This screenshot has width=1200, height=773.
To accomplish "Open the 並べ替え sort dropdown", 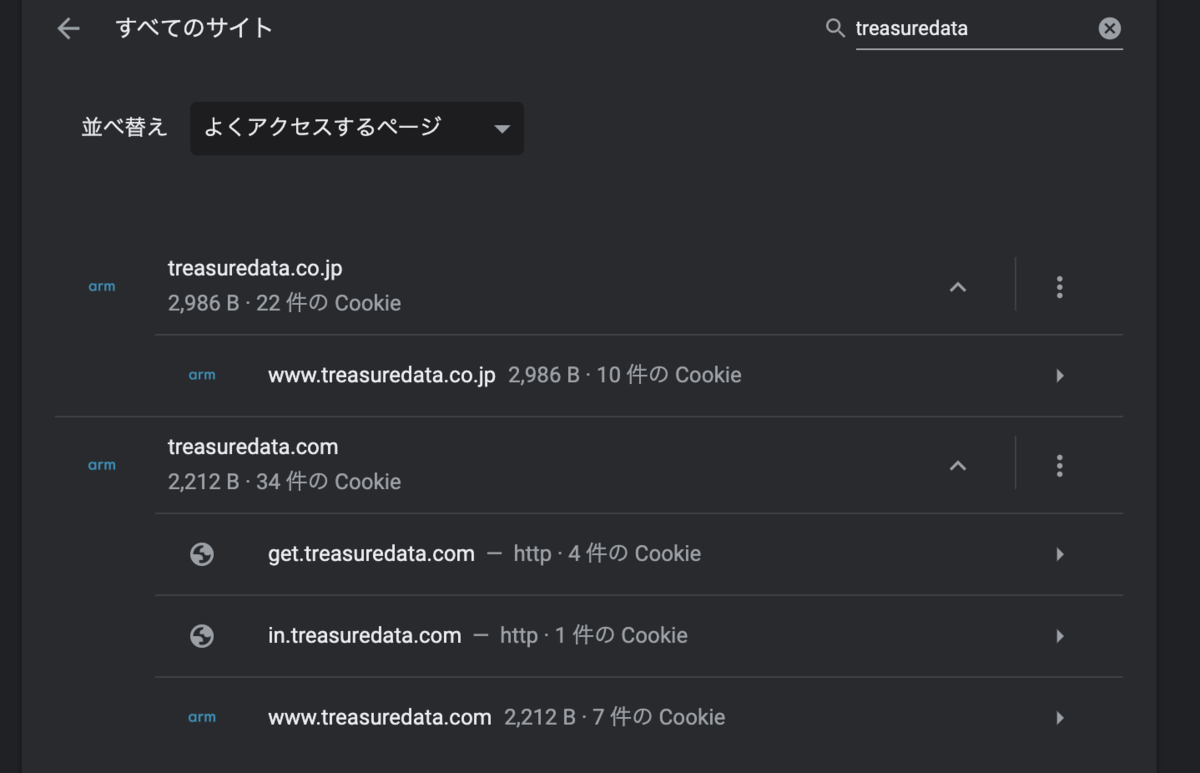I will pyautogui.click(x=356, y=128).
